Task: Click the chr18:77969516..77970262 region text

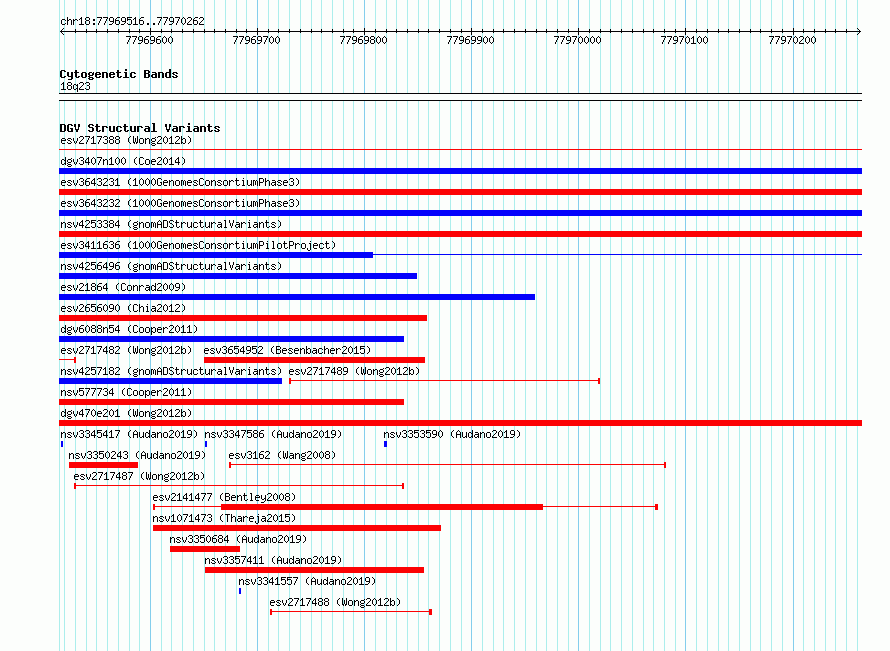Action: pos(132,22)
